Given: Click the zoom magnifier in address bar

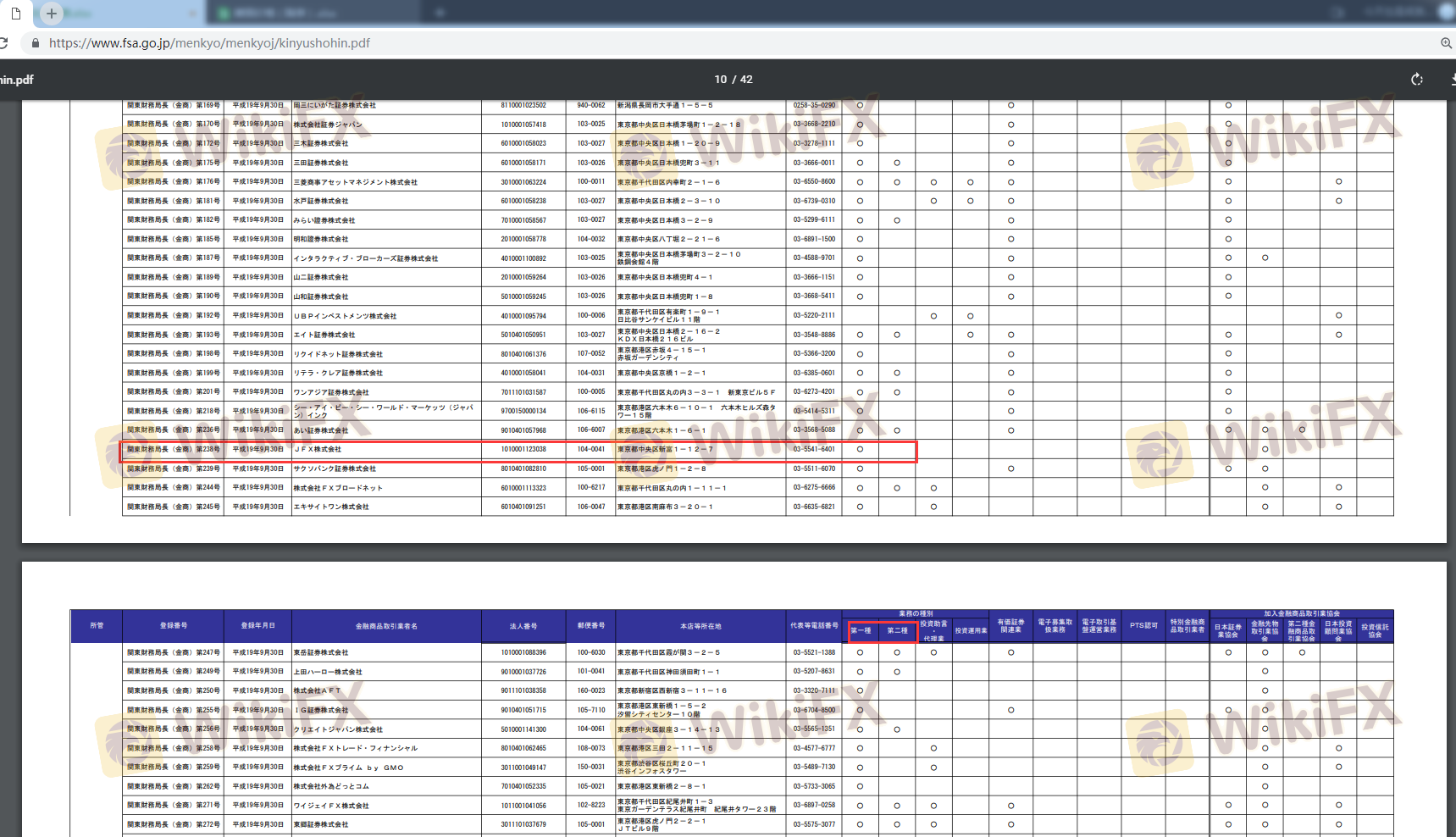Looking at the screenshot, I should (1446, 43).
